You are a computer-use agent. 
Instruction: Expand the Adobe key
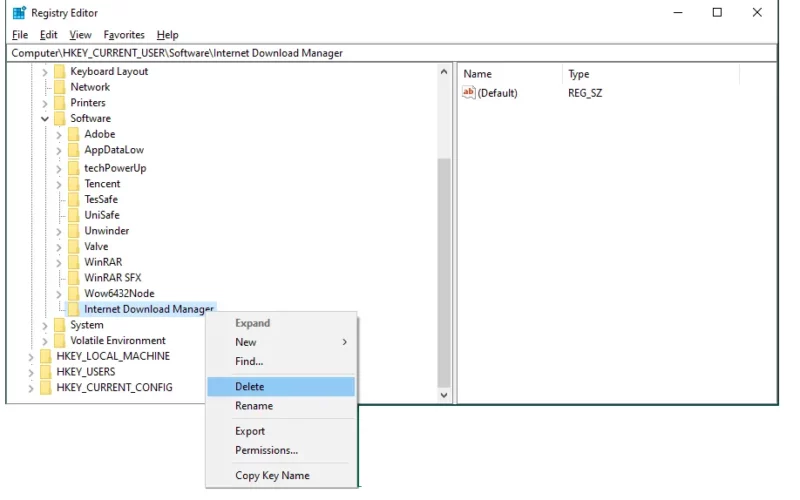(58, 135)
